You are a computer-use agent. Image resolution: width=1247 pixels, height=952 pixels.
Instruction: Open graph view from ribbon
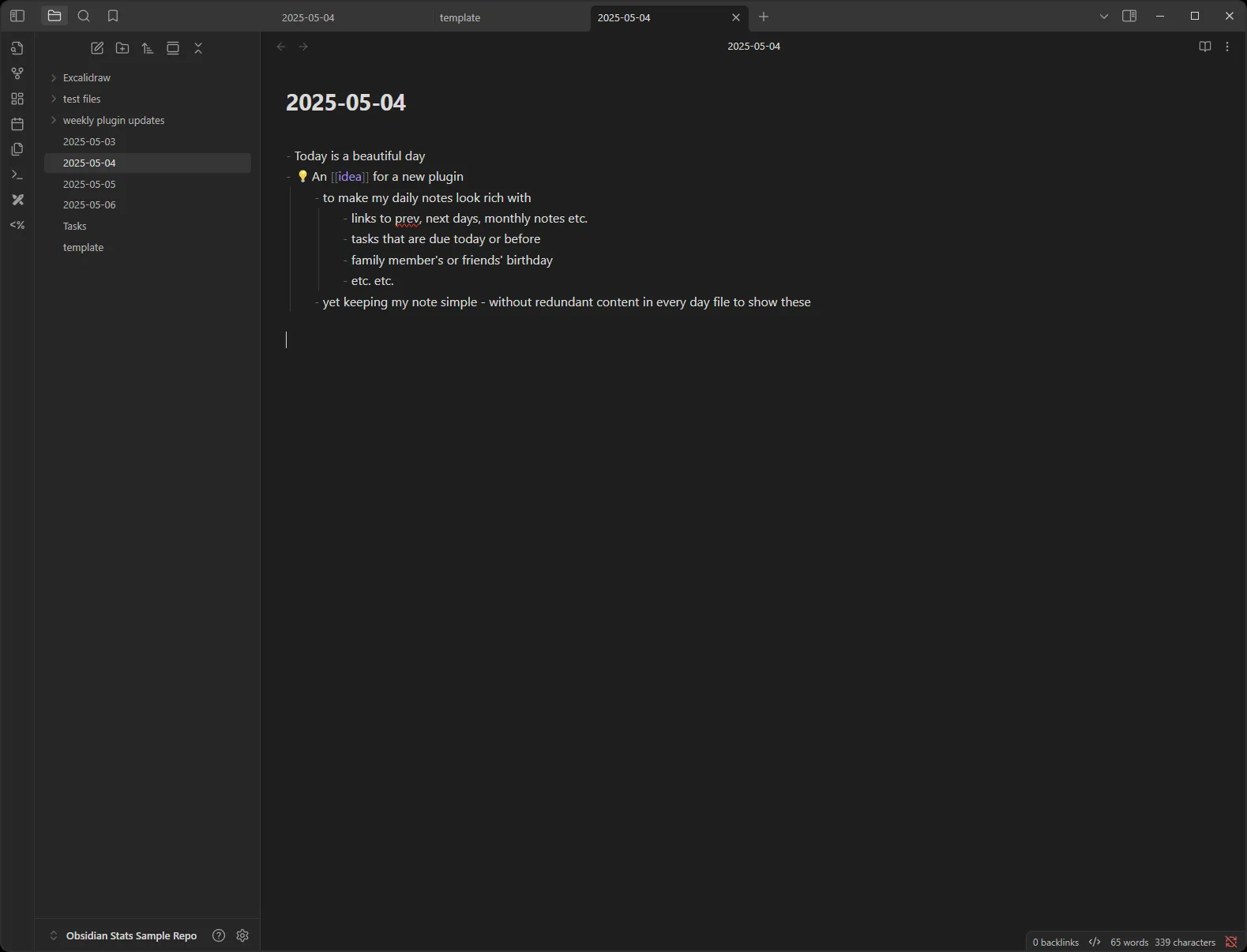(x=17, y=73)
